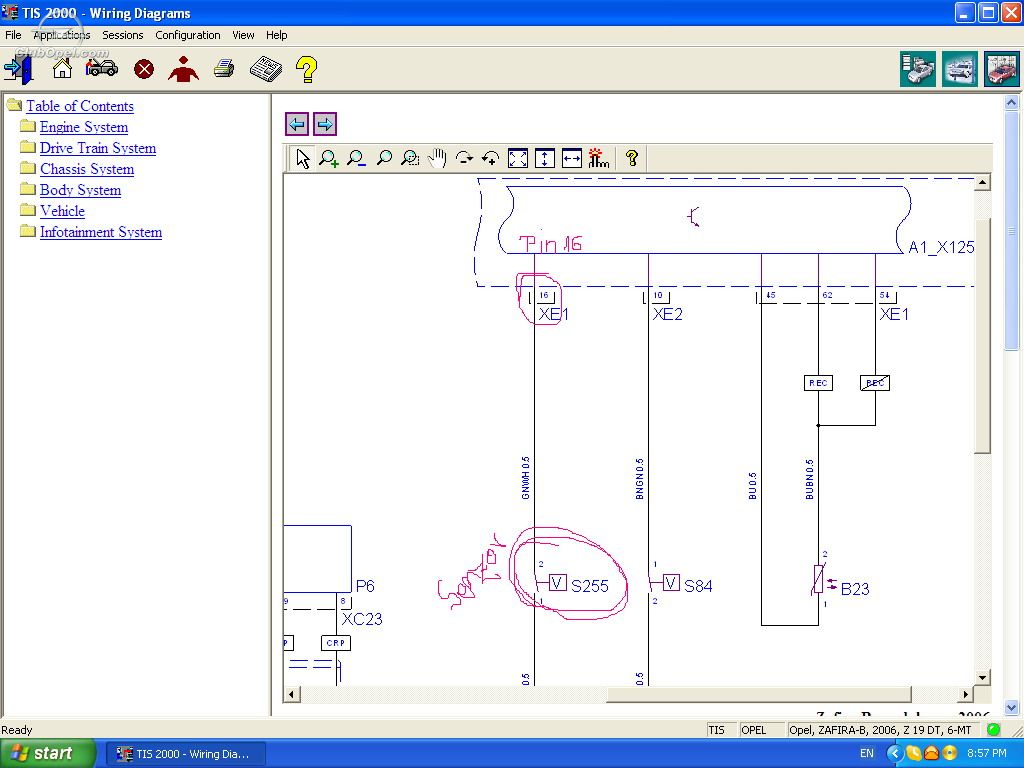Click the Engine System folder icon

click(x=27, y=125)
